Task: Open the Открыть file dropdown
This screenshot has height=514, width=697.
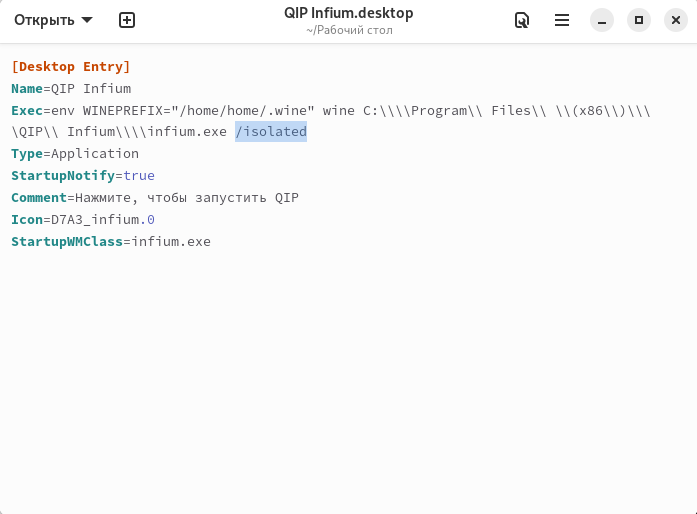Action: tap(53, 20)
